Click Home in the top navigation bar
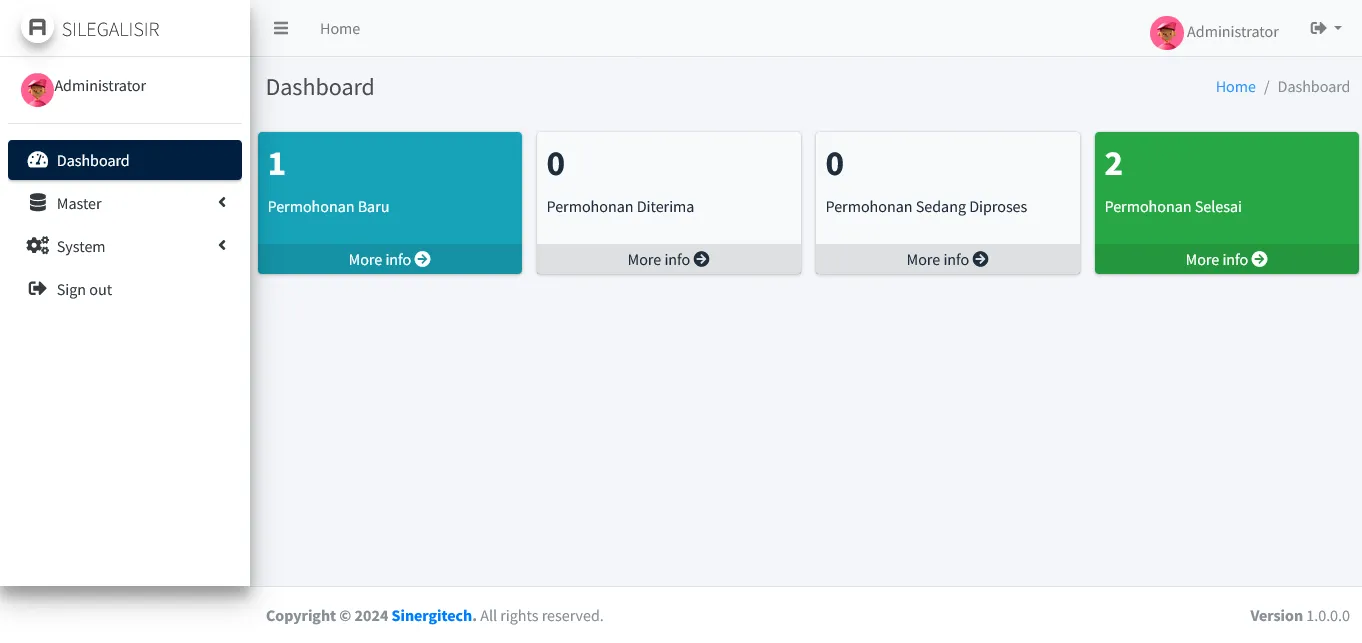The width and height of the screenshot is (1362, 643). (340, 29)
